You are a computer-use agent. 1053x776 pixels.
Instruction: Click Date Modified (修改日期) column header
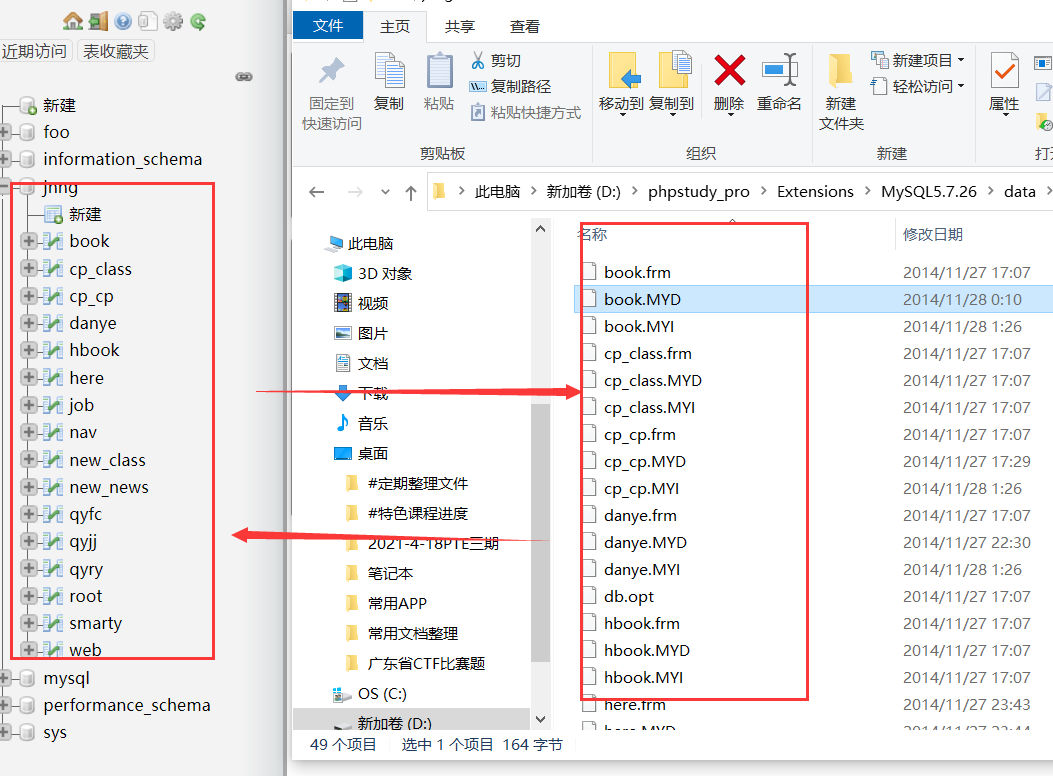933,234
